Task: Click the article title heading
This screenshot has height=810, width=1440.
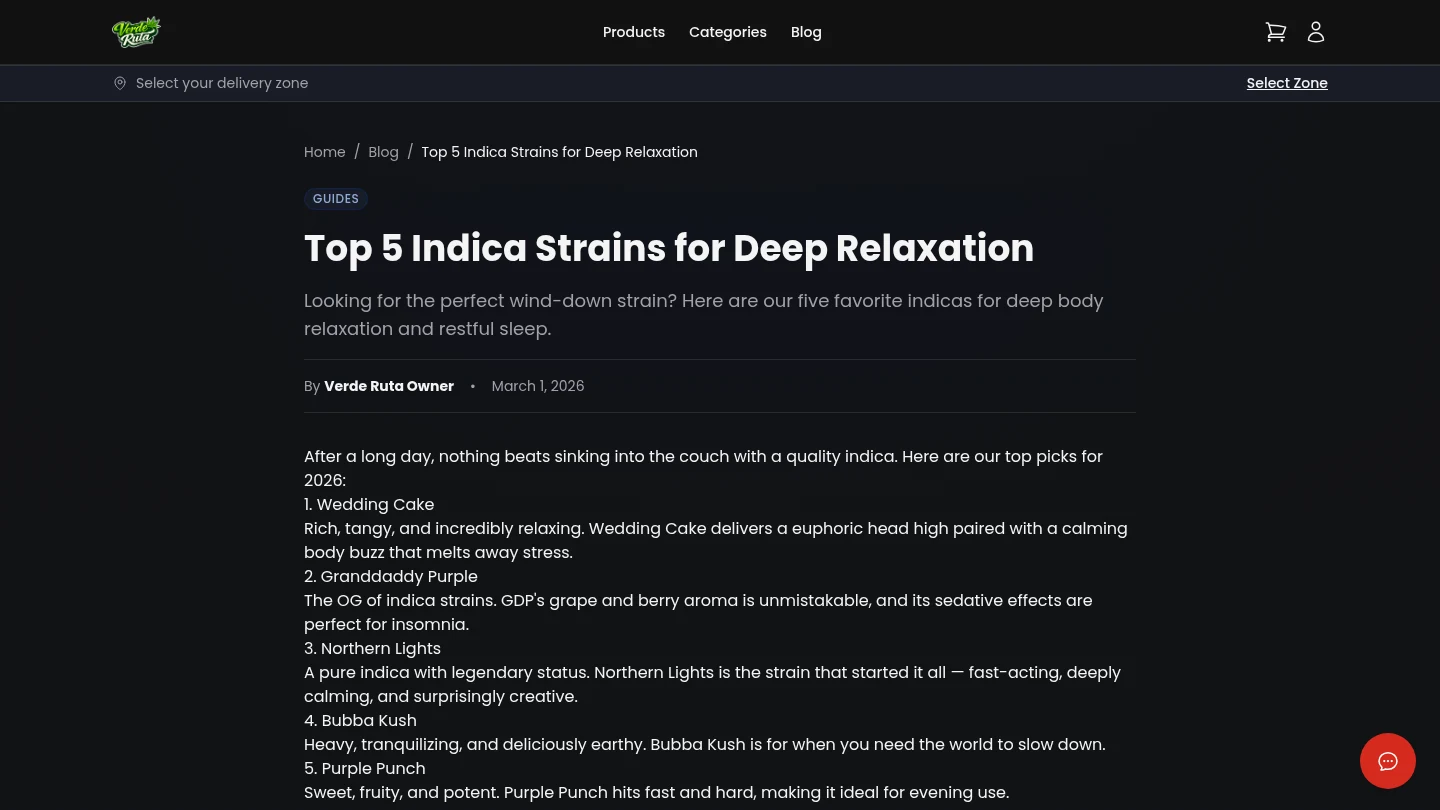Action: [x=669, y=248]
